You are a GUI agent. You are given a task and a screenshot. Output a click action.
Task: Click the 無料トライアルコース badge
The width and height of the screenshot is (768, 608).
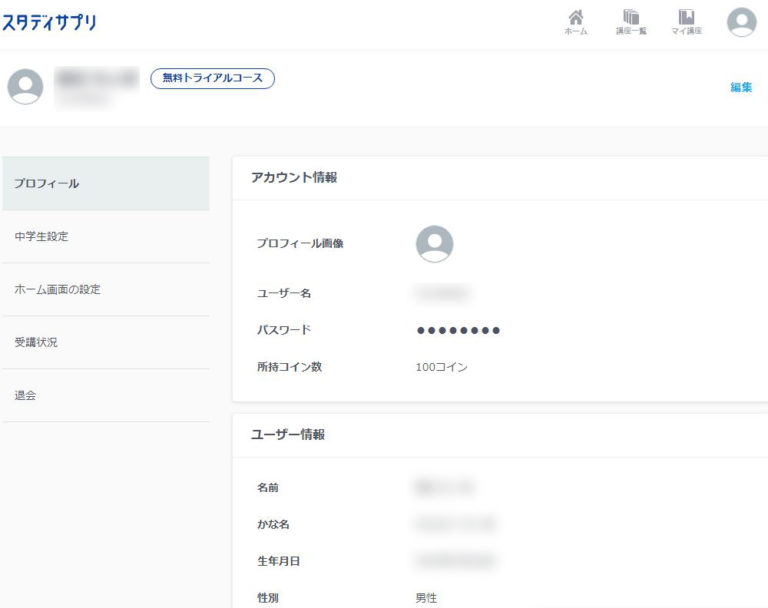click(212, 78)
